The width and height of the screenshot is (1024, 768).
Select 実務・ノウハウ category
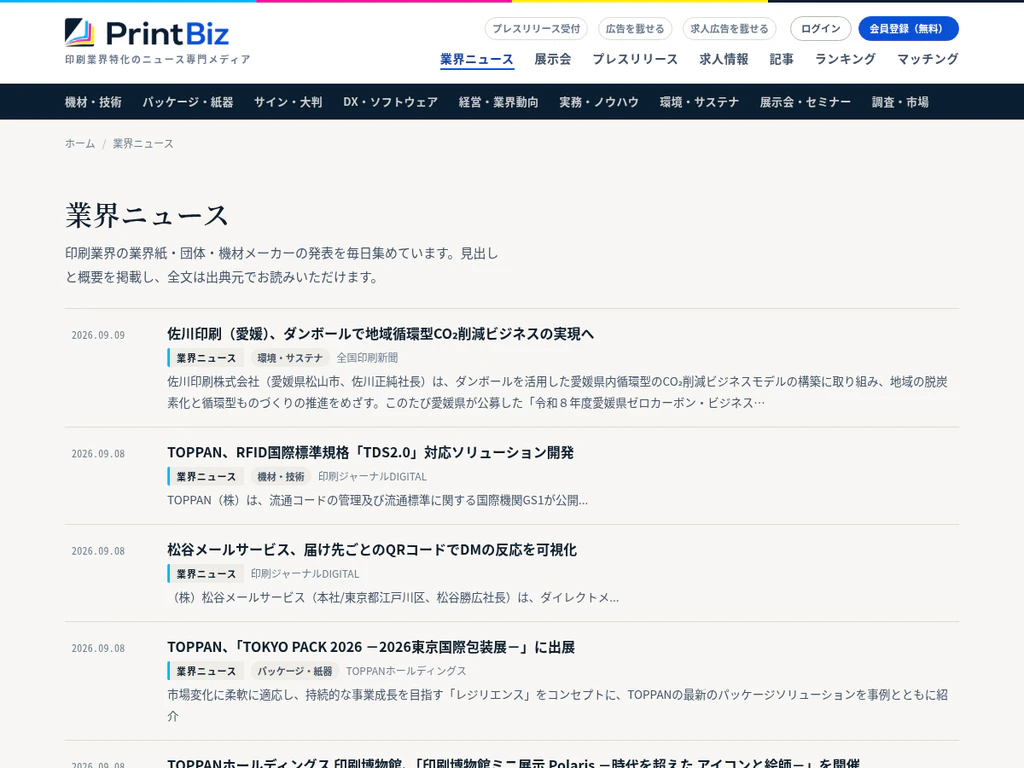tap(599, 102)
